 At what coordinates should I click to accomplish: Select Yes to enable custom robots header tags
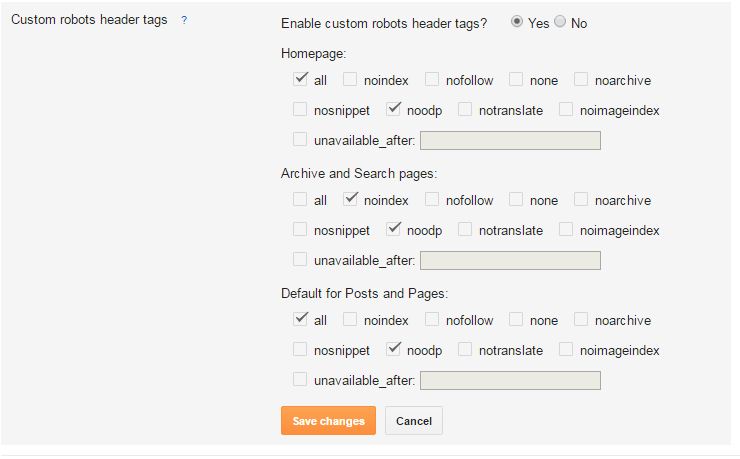517,21
